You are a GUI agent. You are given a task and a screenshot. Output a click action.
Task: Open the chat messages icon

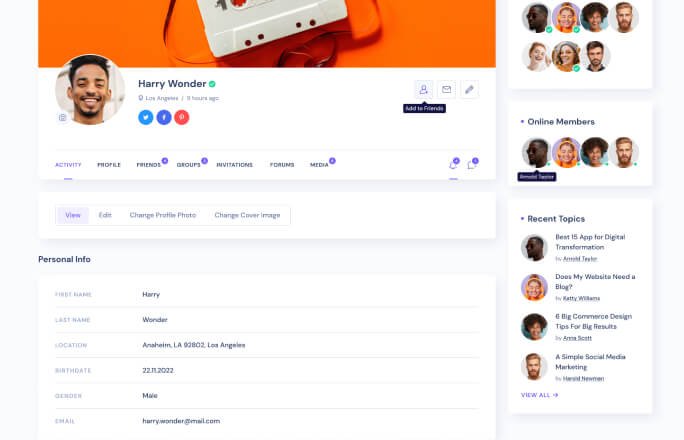click(472, 165)
